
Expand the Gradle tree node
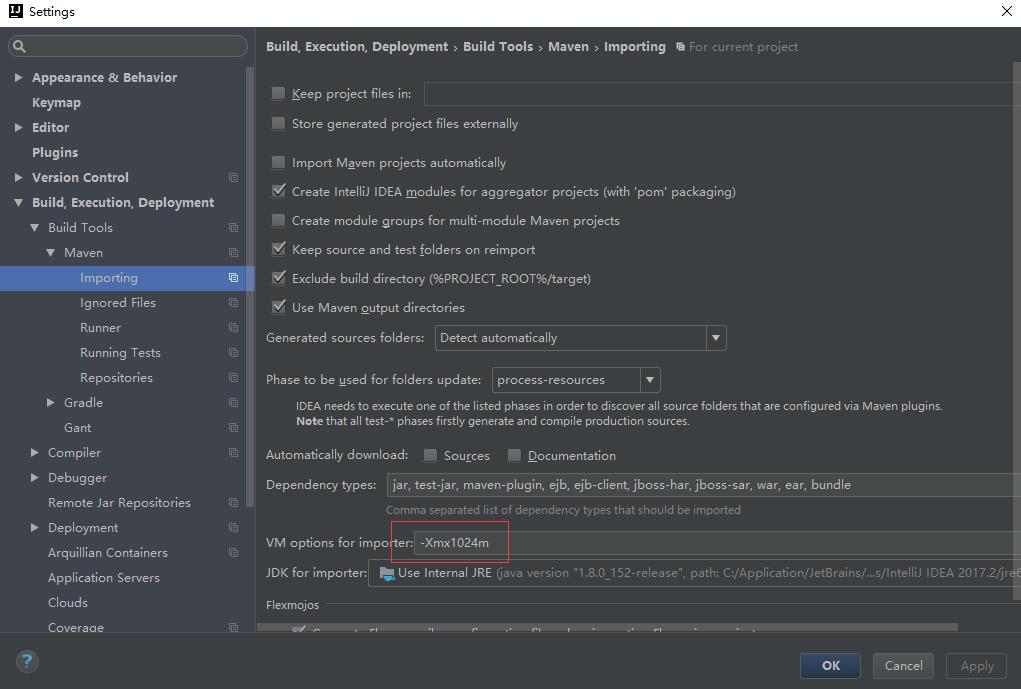(51, 403)
